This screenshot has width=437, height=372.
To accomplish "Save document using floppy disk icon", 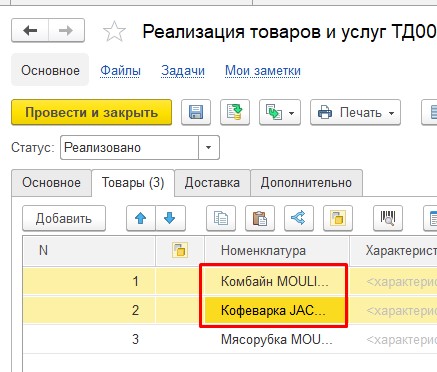I will point(196,112).
